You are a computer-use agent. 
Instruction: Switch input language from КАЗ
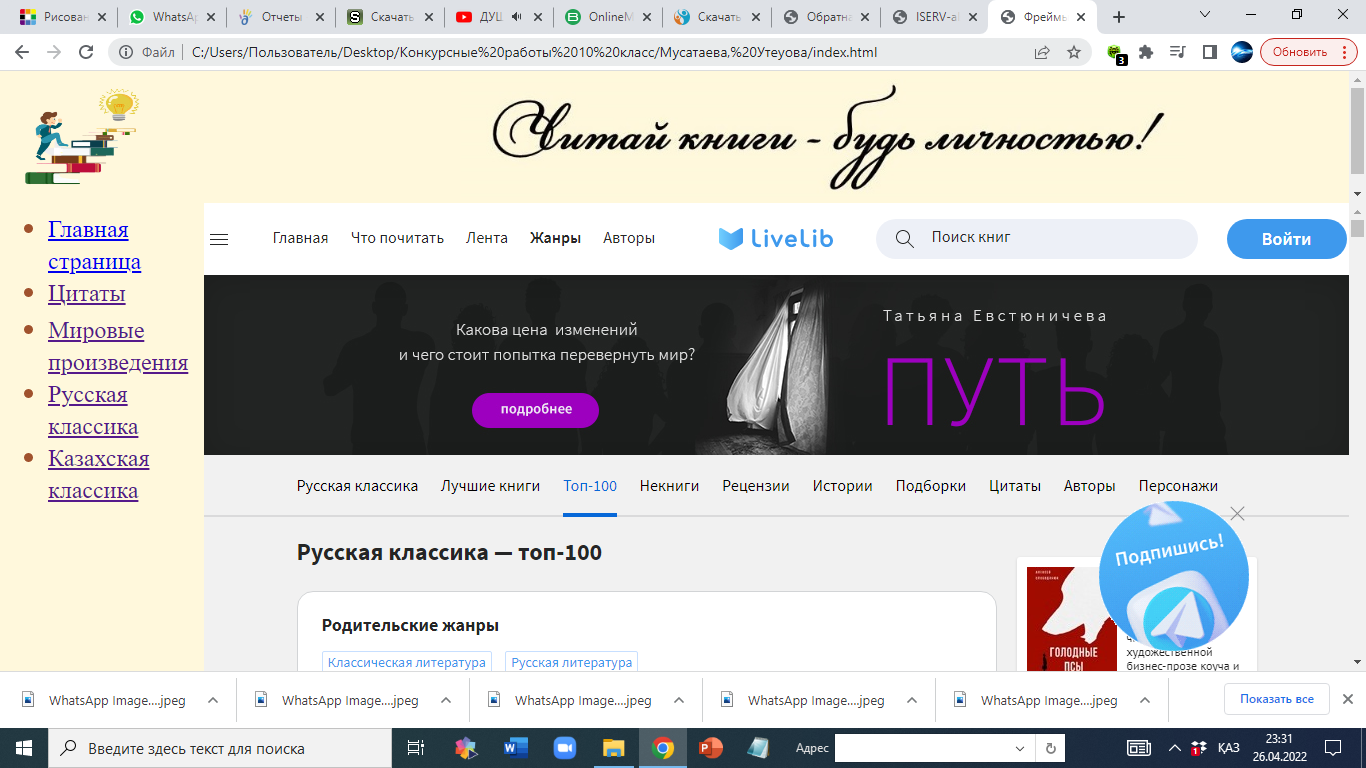coord(1229,747)
